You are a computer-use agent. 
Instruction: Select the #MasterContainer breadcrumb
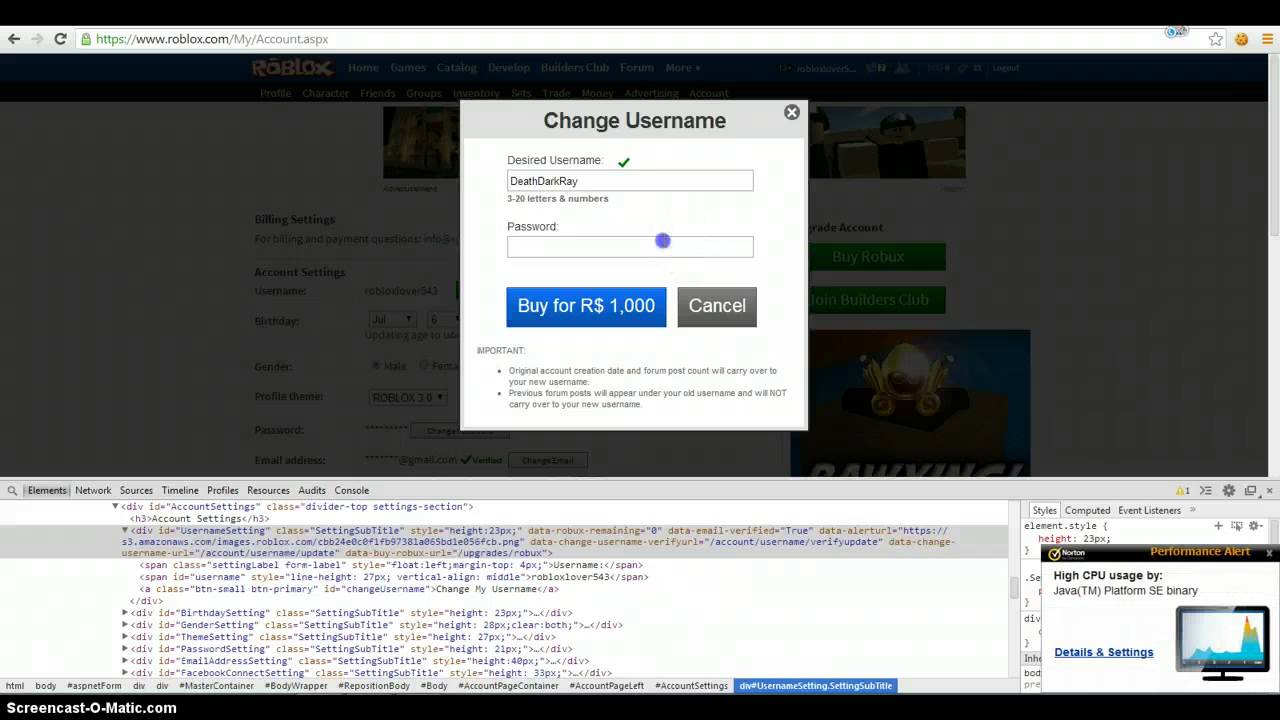pyautogui.click(x=217, y=686)
